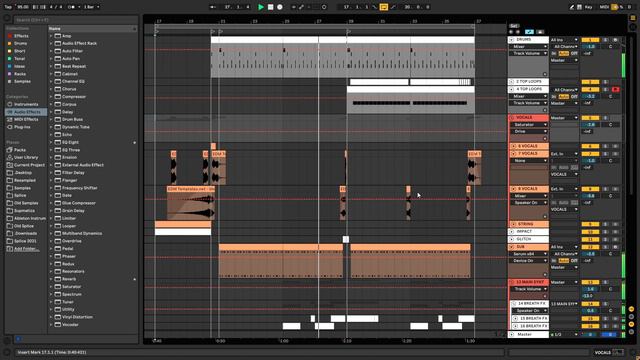Toggle DRUMS track activator

590,40
